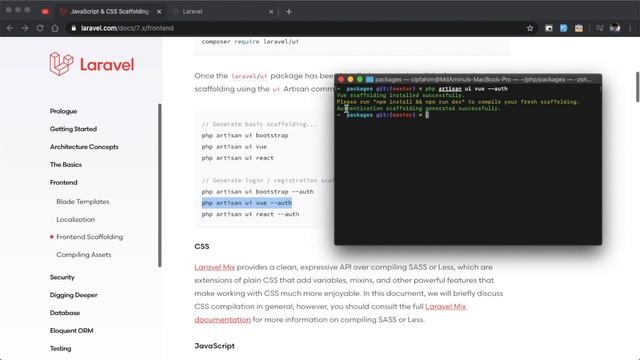This screenshot has width=640, height=360.
Task: Click the sidebar navigation scrollbar
Action: pos(160,185)
